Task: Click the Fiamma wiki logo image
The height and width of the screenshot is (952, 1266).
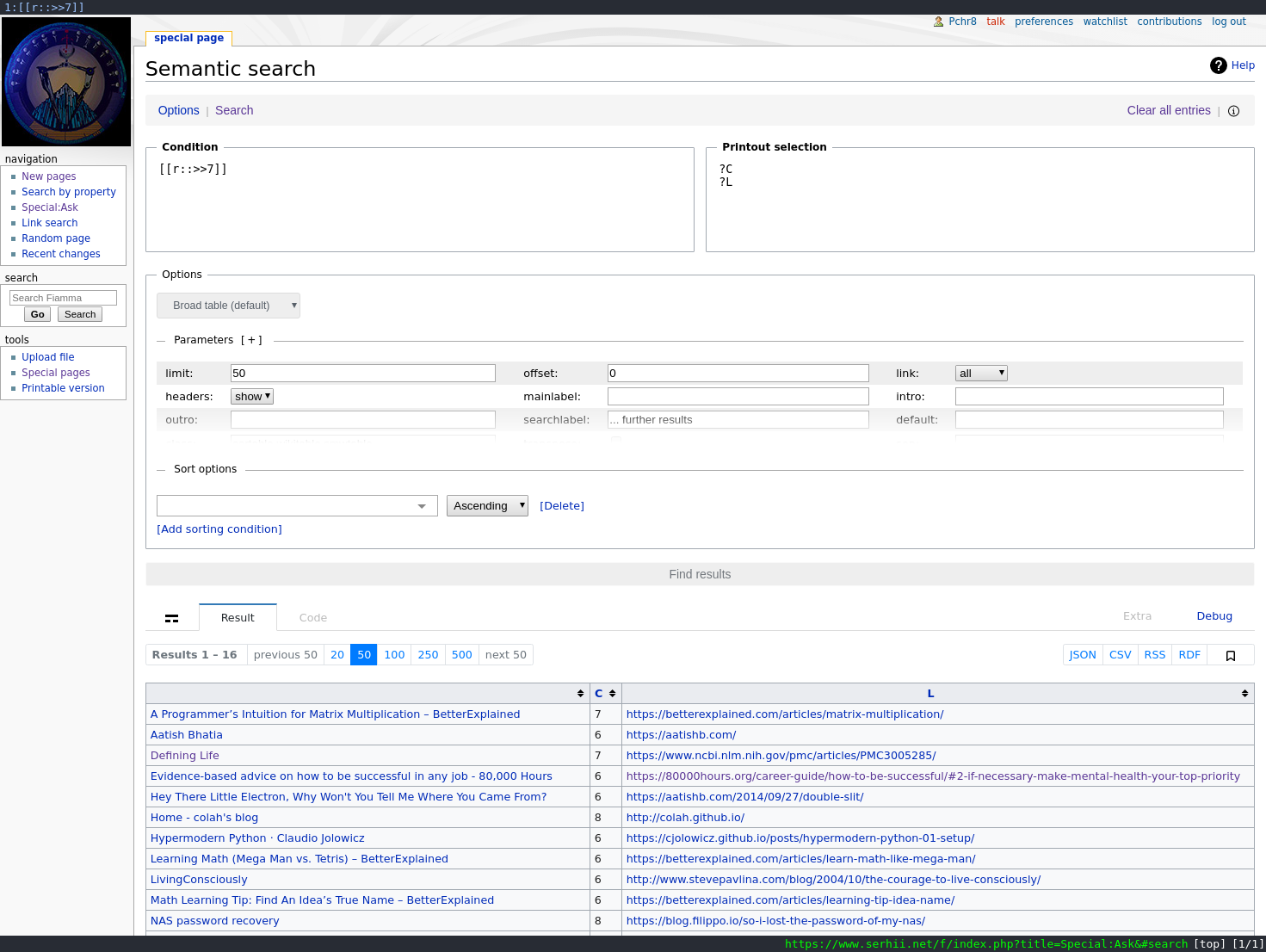Action: tap(66, 82)
